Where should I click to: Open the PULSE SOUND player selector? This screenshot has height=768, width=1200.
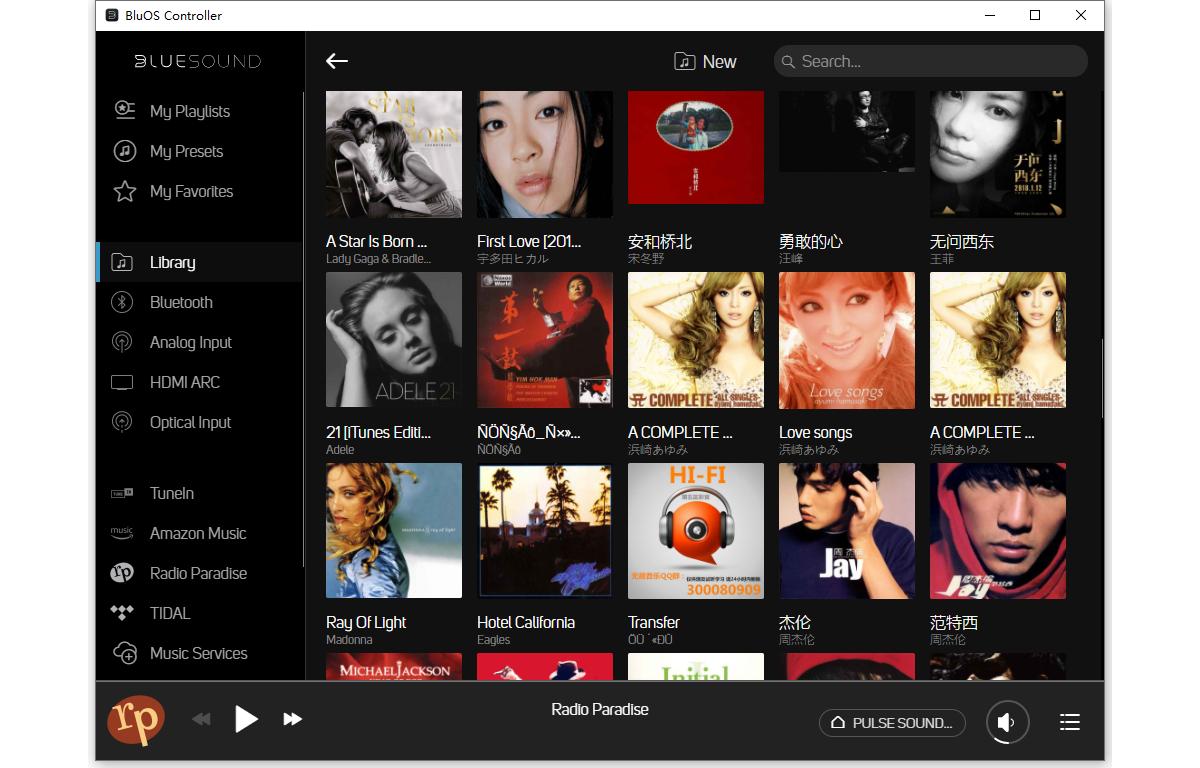pyautogui.click(x=892, y=723)
